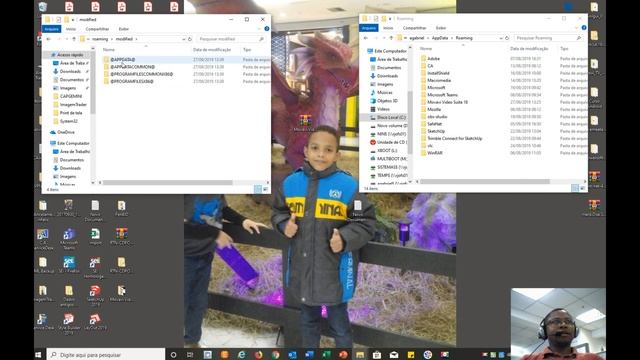
Task: Expand the ribbon in Roaming window
Action: pos(576,28)
